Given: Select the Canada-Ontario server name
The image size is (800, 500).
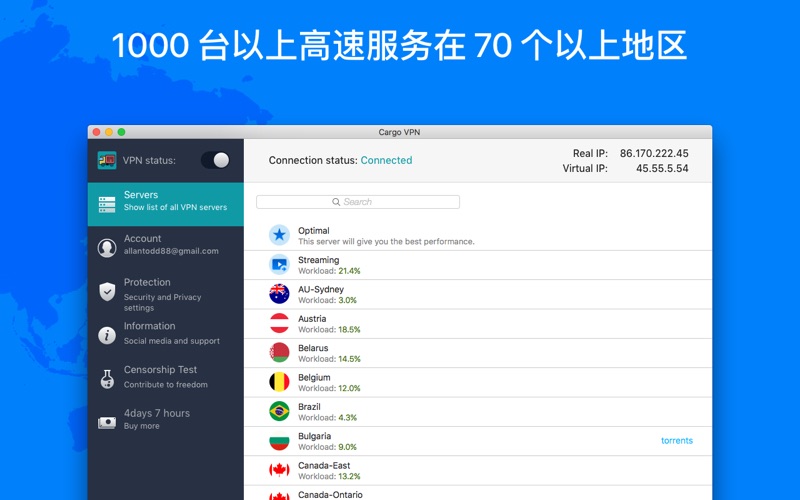Looking at the screenshot, I should point(330,494).
